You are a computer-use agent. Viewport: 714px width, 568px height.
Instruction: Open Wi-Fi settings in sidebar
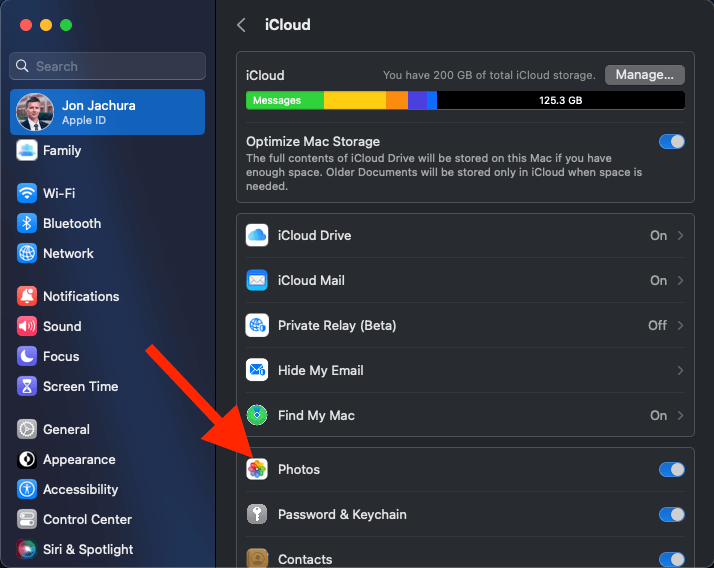pyautogui.click(x=59, y=193)
